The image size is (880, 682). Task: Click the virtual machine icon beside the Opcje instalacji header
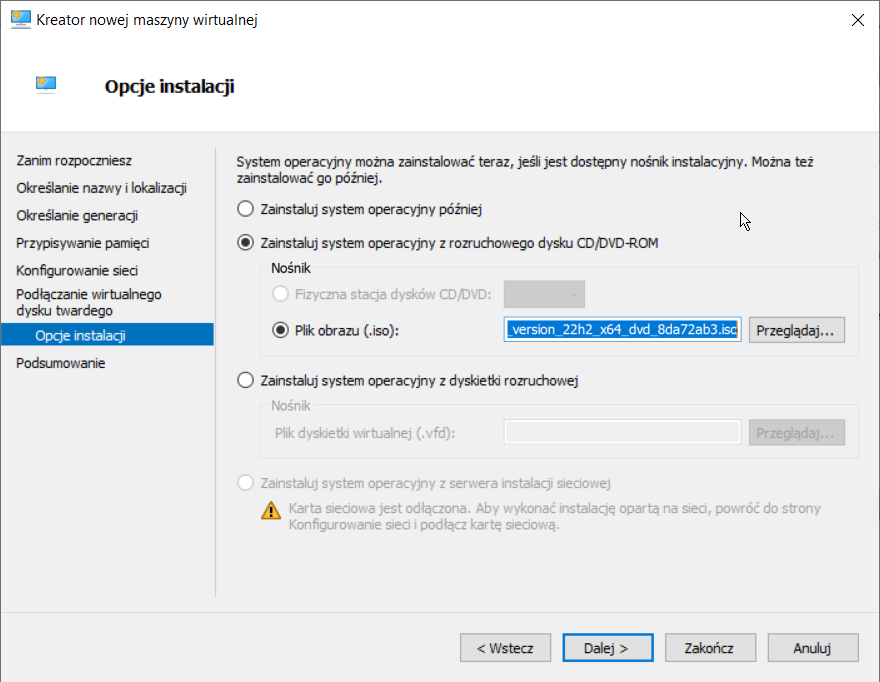(x=46, y=85)
